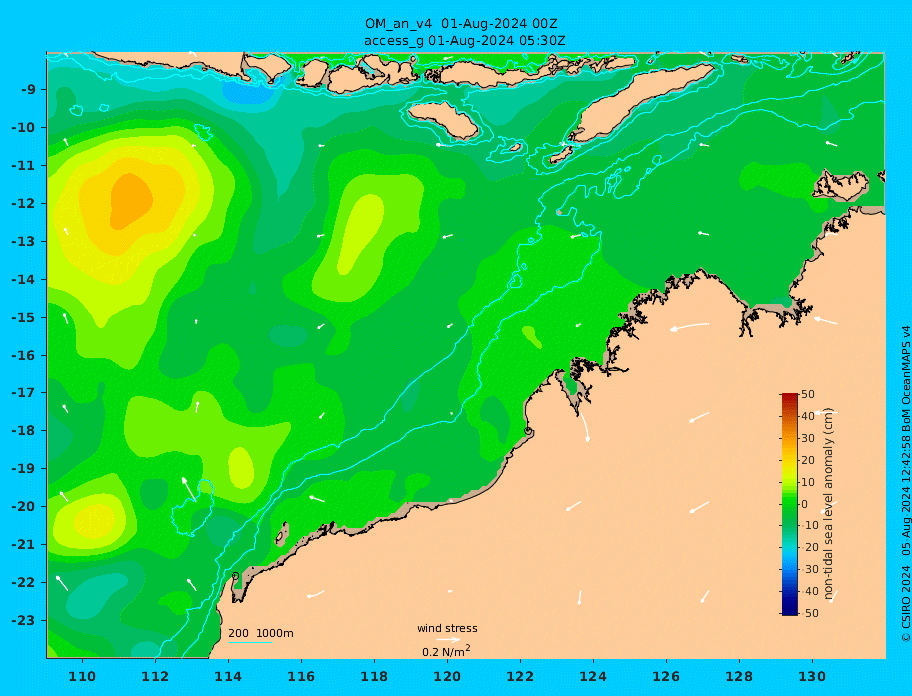
Task: Click the latitude label -12
Action: tap(24, 204)
